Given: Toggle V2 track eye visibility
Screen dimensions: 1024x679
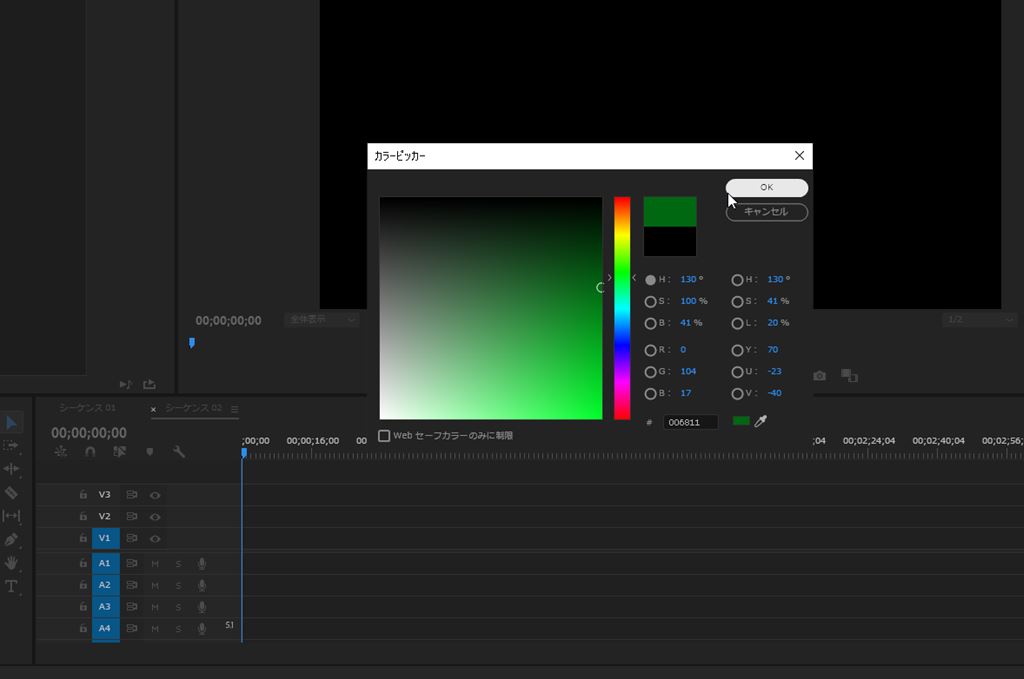Looking at the screenshot, I should point(155,517).
